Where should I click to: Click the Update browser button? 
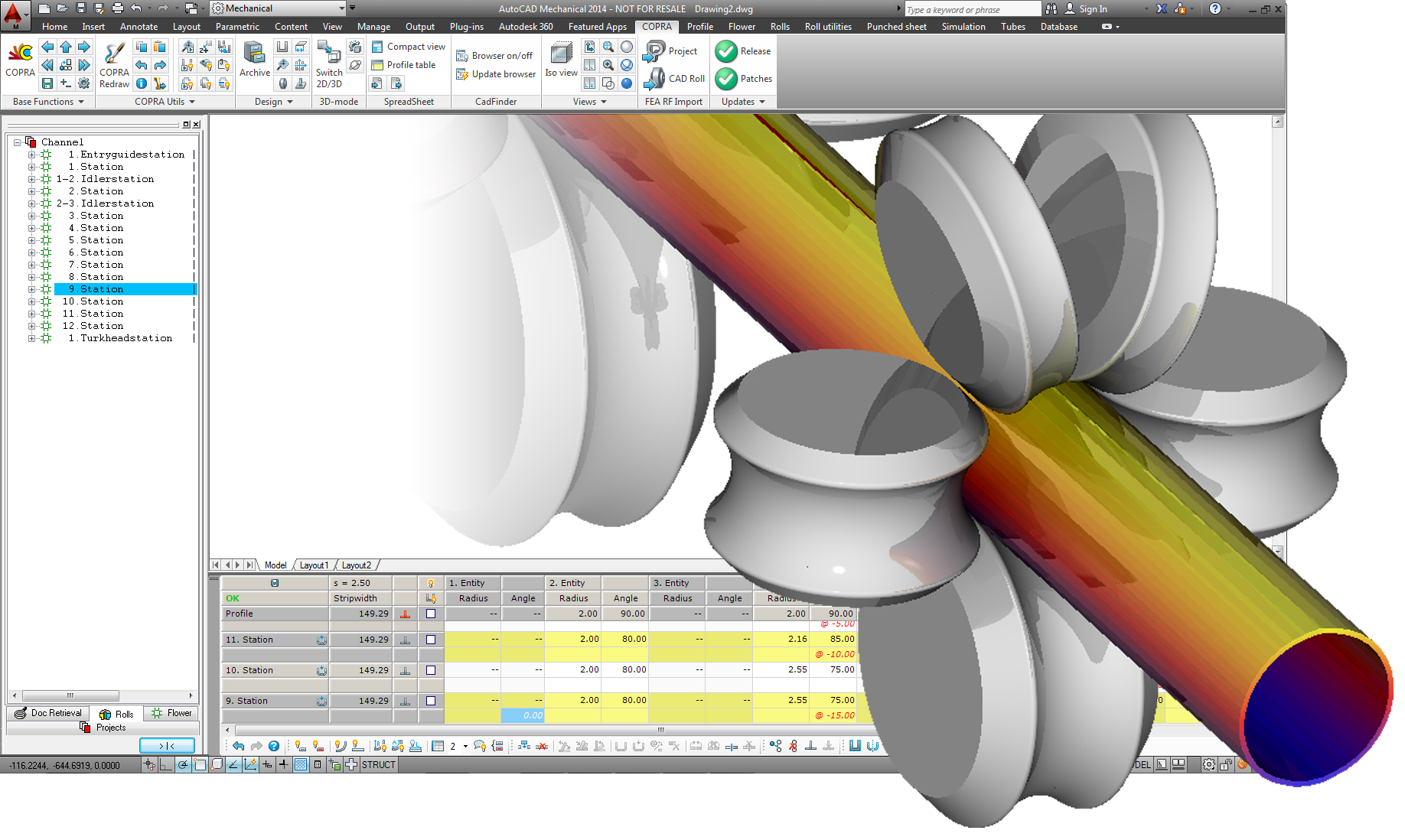click(496, 74)
